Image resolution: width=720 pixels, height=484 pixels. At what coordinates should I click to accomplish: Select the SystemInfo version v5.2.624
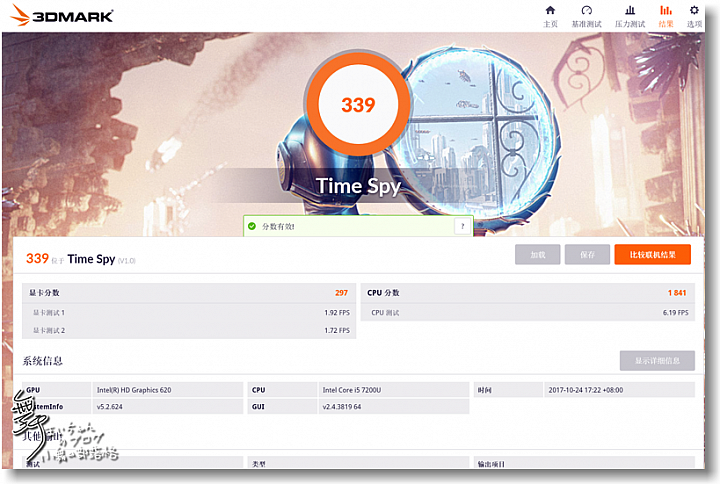coord(109,407)
